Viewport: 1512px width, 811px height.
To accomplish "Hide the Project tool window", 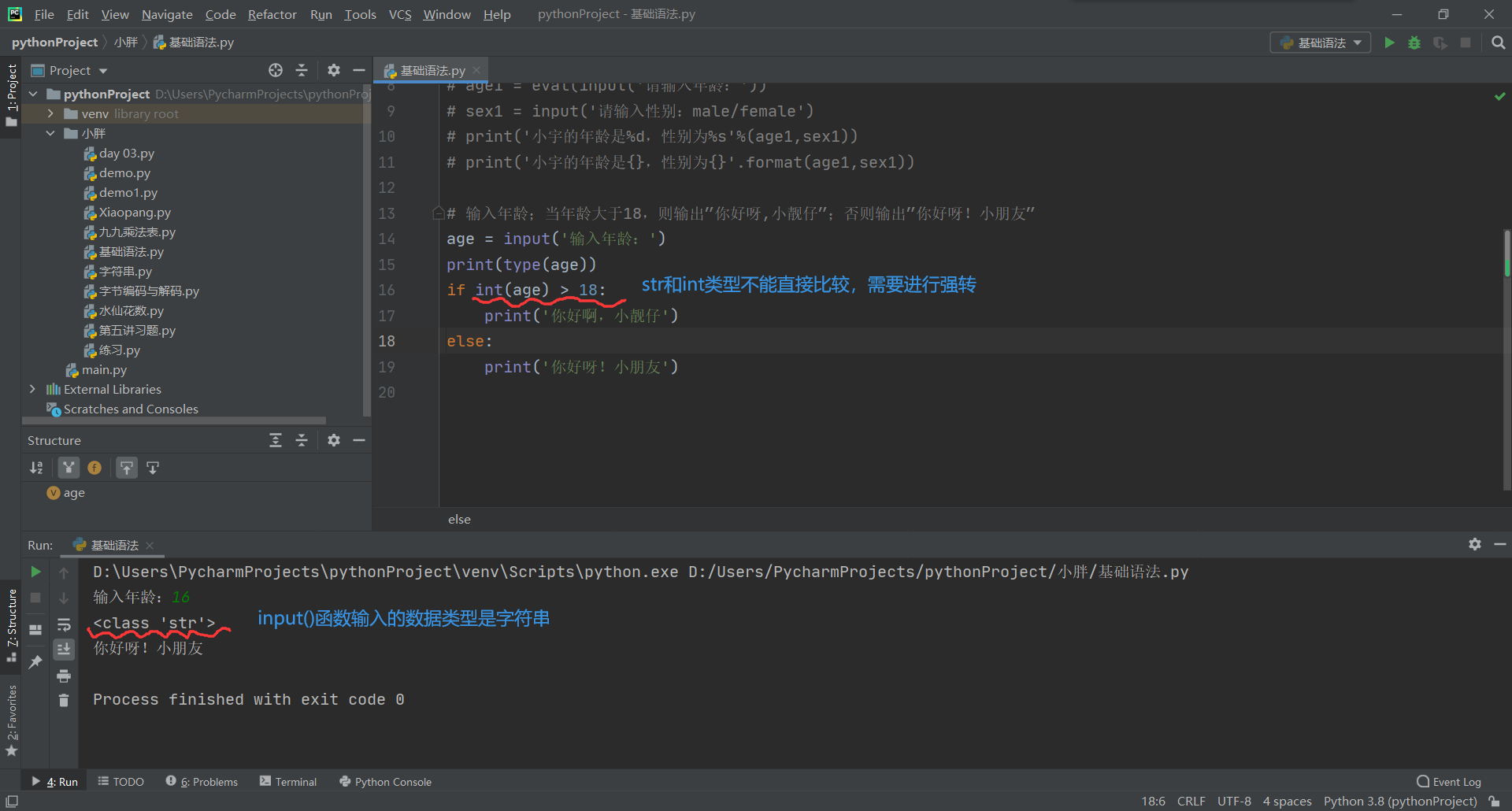I will (x=359, y=70).
